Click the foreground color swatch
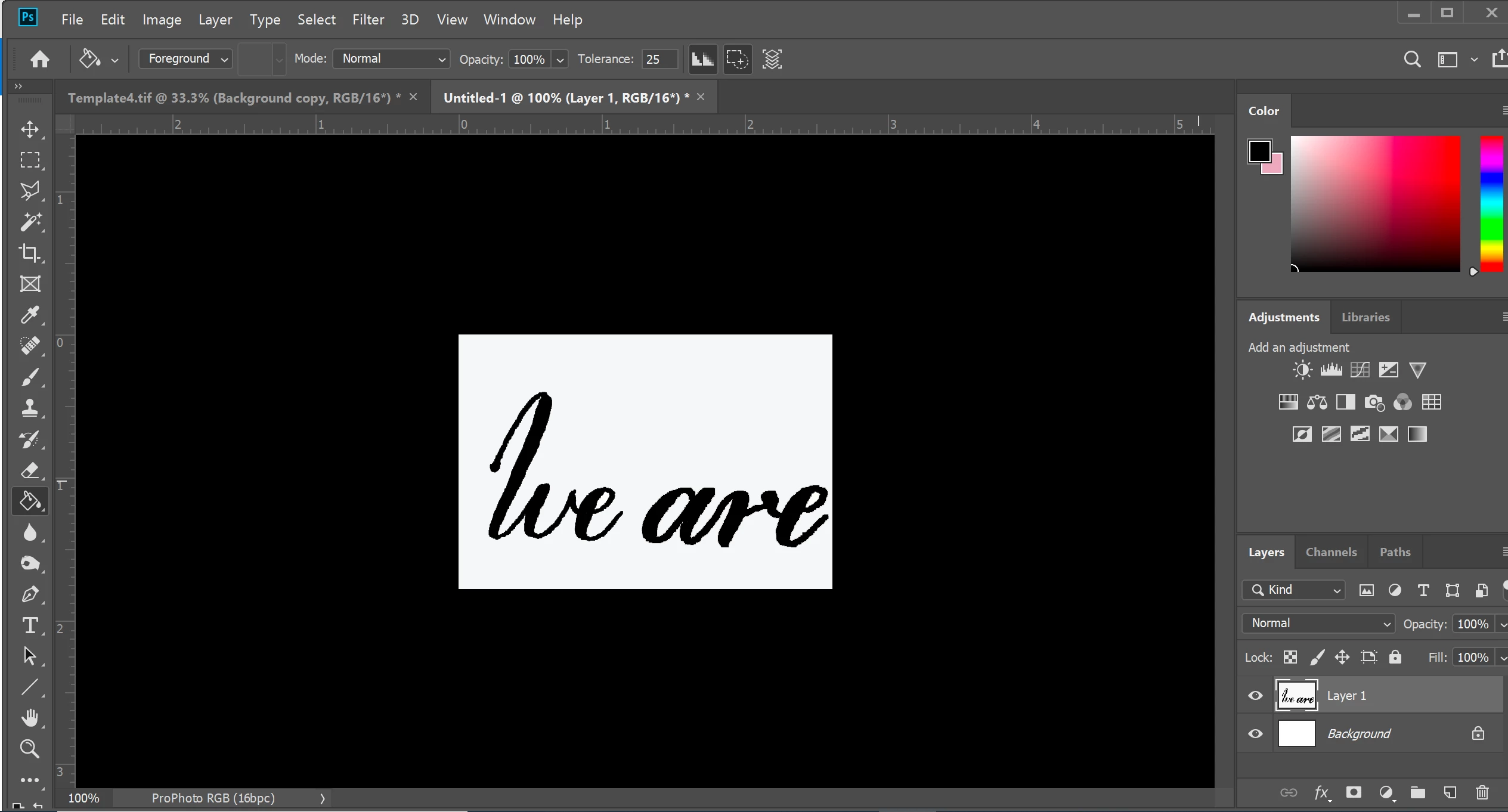1508x812 pixels. (x=1259, y=151)
